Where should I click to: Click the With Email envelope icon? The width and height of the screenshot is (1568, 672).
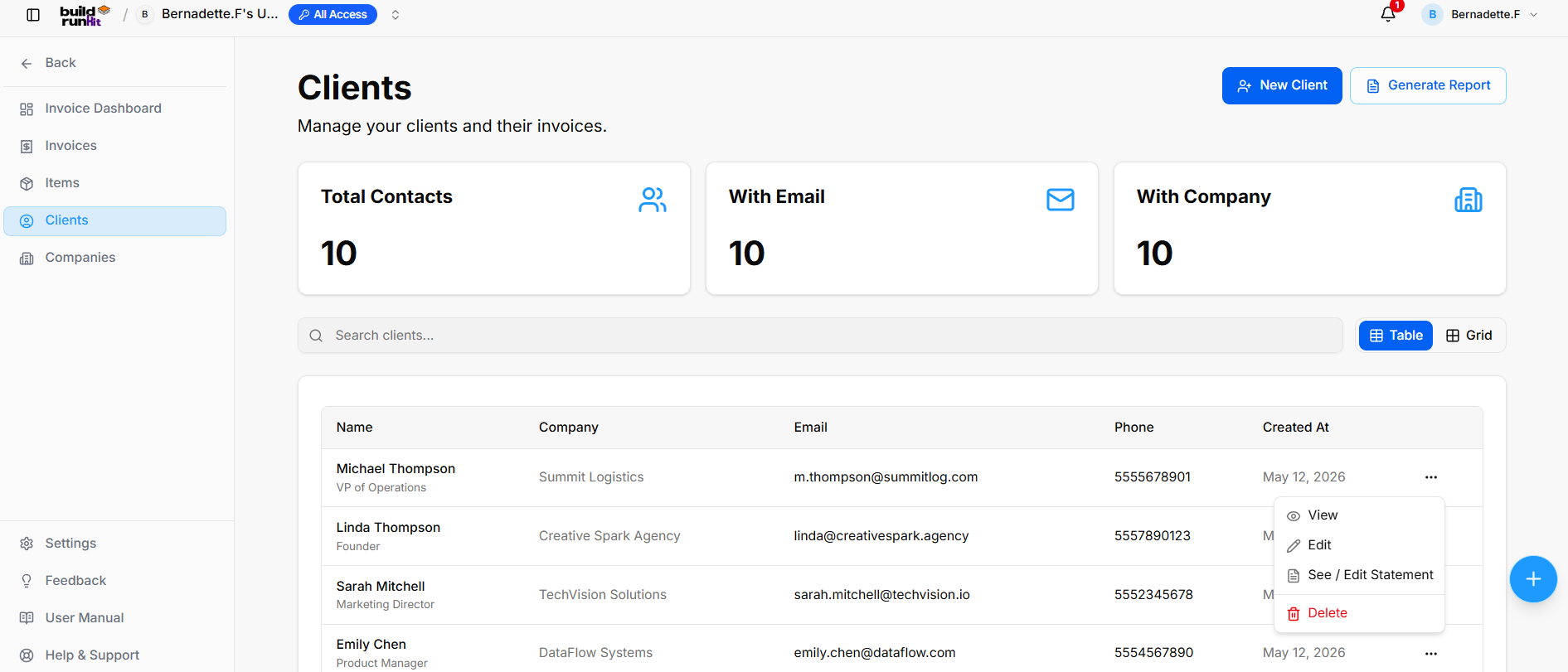coord(1061,200)
